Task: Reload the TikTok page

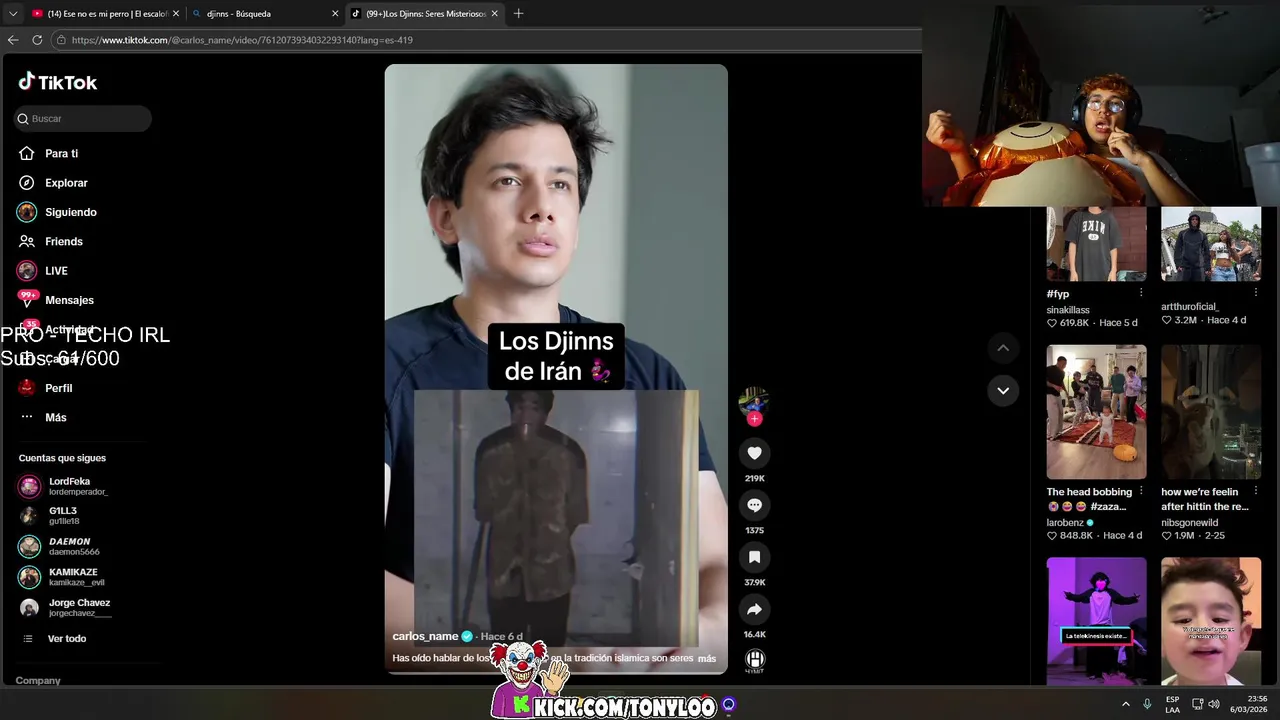Action: [37, 40]
